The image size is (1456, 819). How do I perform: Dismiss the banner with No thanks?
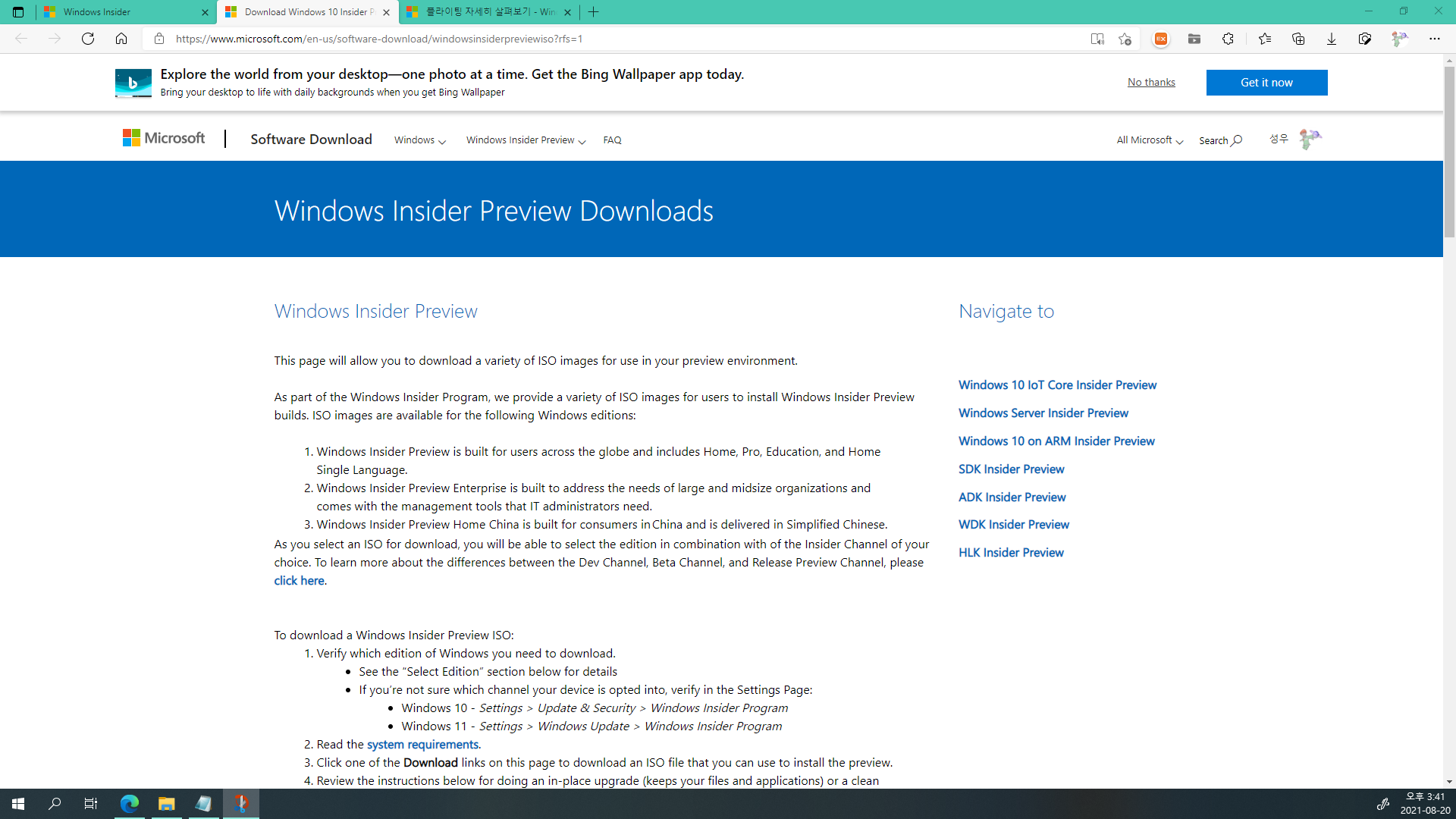(x=1150, y=82)
